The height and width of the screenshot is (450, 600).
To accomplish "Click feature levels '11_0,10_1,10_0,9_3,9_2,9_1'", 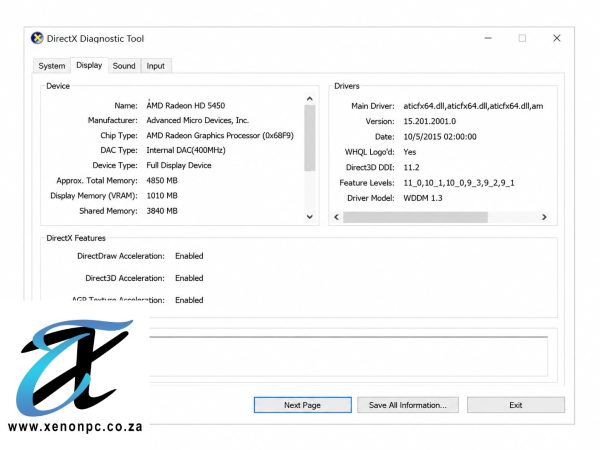I will tap(459, 183).
